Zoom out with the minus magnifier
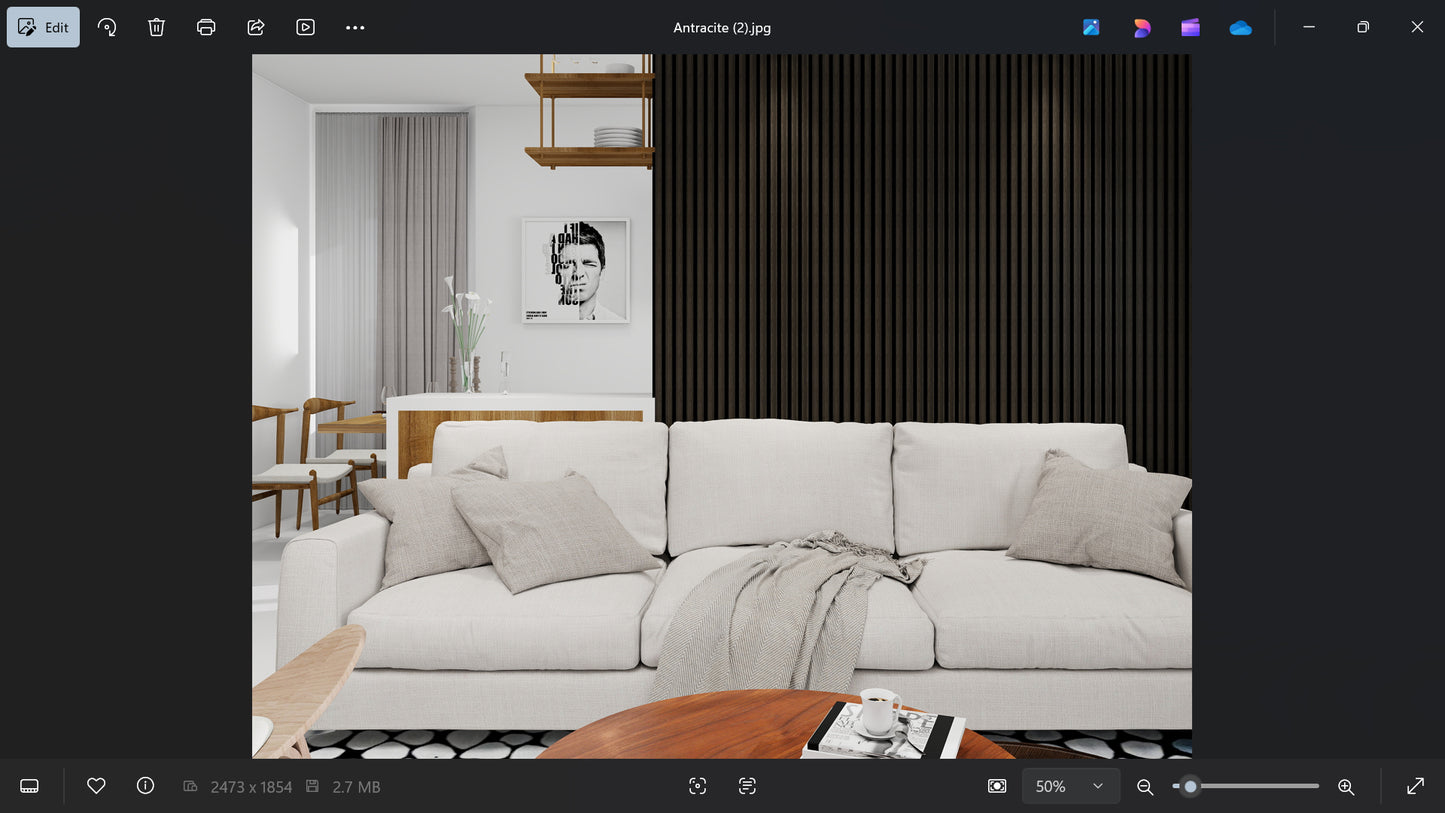The height and width of the screenshot is (813, 1445). pyautogui.click(x=1146, y=786)
